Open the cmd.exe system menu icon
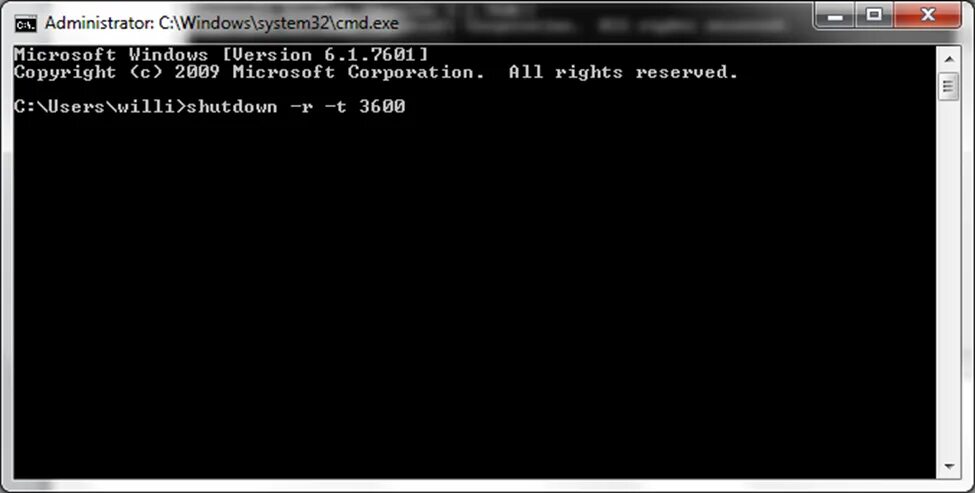Image resolution: width=975 pixels, height=493 pixels. [25, 24]
